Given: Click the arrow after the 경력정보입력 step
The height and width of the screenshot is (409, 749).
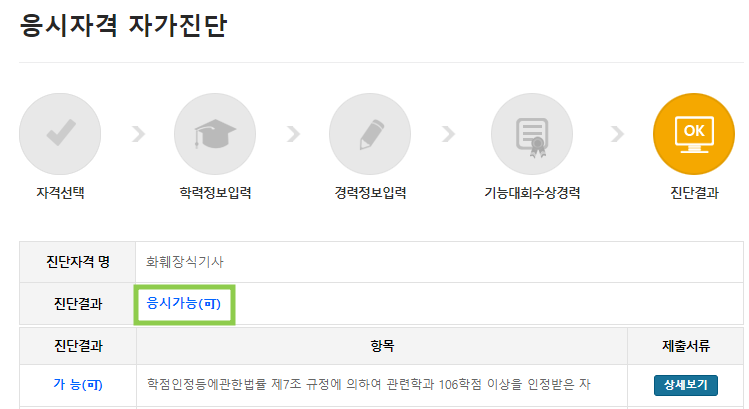Looking at the screenshot, I should (448, 134).
